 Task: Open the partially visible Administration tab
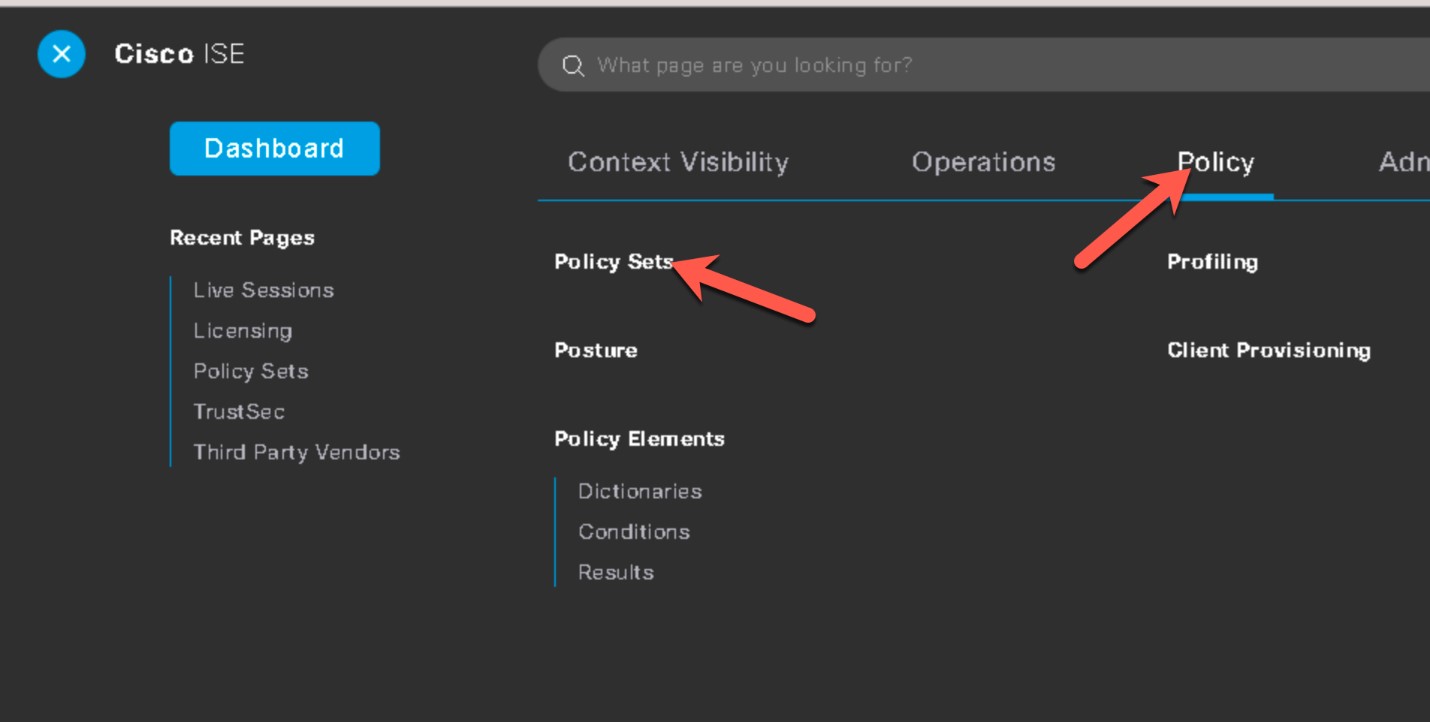tap(1404, 162)
